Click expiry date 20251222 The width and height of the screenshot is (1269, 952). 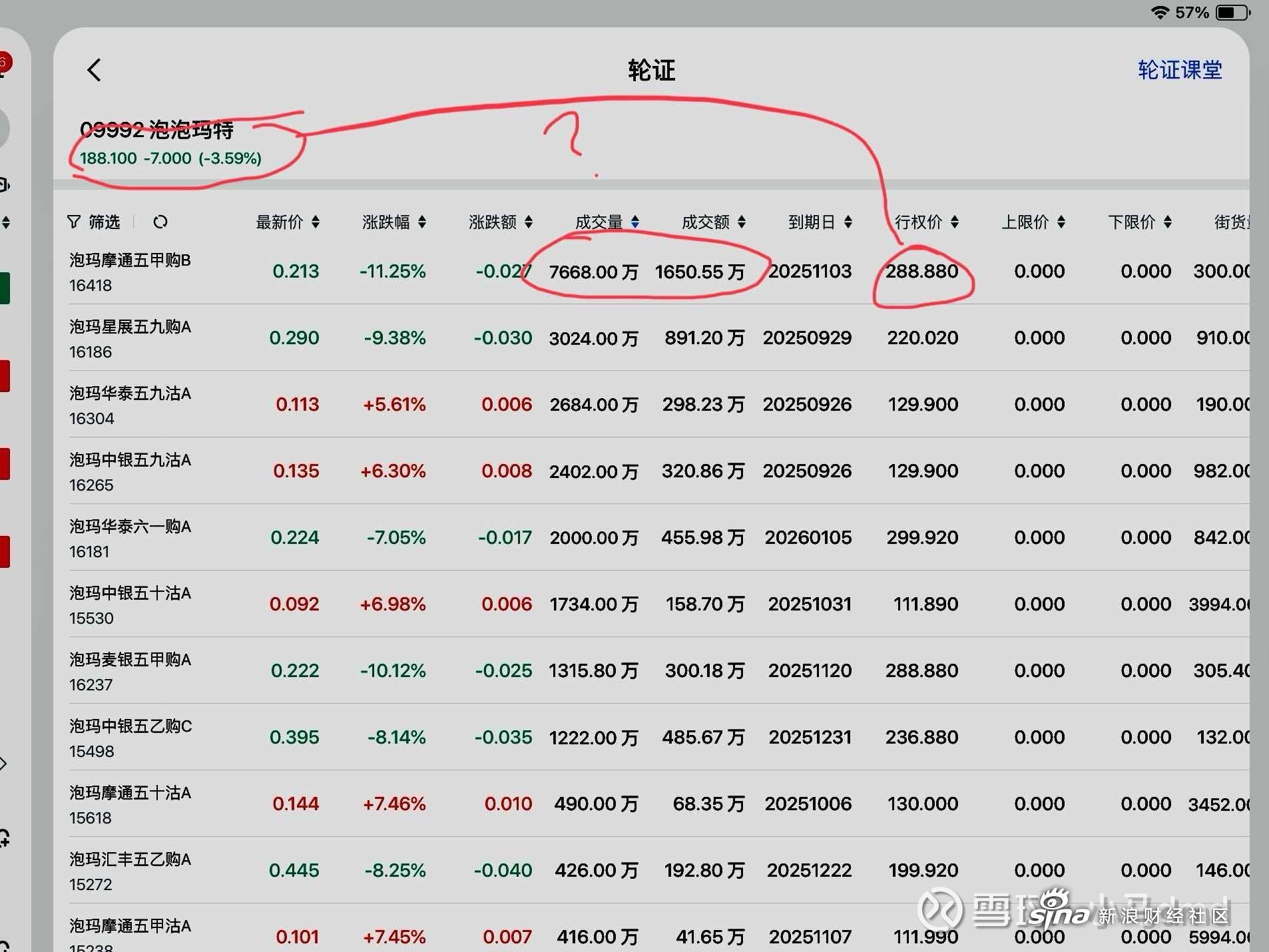point(809,871)
